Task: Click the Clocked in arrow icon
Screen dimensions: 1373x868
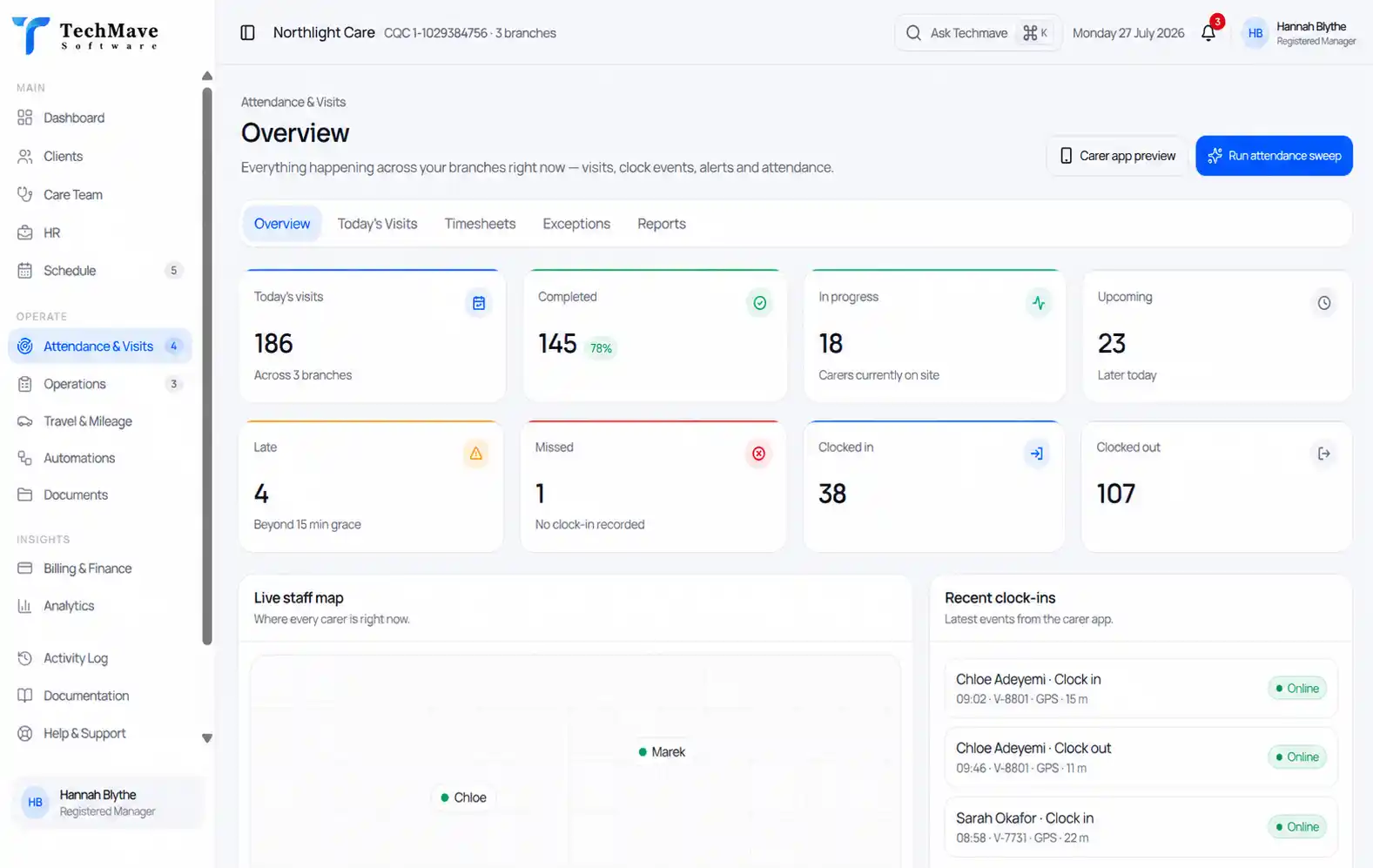Action: click(1037, 454)
